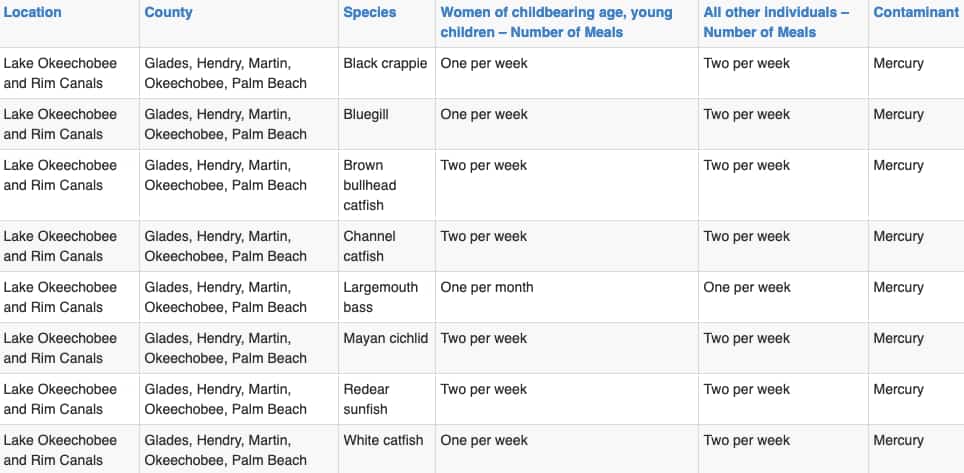Screen dimensions: 964x473
Task: Click All other individuals column header
Action: pos(776,22)
